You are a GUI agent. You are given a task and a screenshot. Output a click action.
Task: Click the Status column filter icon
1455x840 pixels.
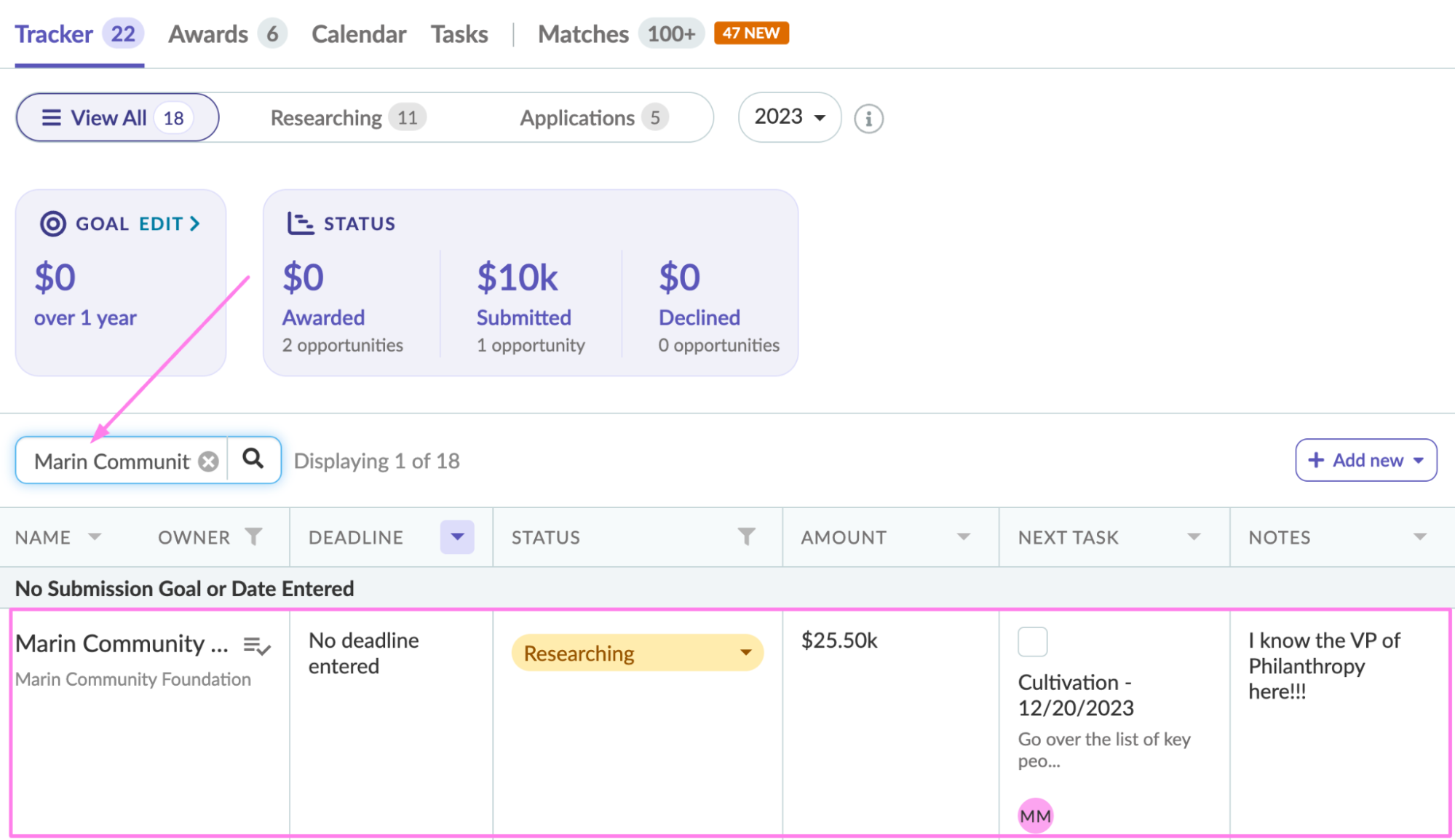[x=746, y=536]
